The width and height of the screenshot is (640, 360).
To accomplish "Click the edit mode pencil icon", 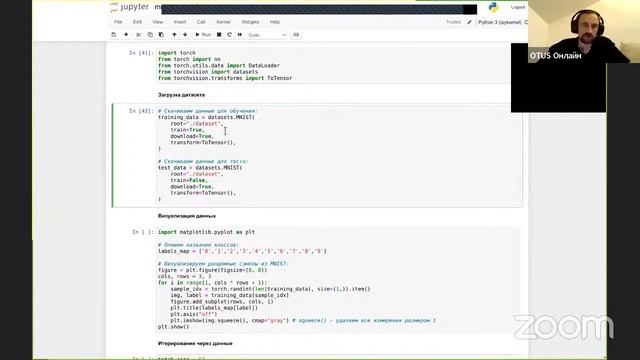I will tap(469, 22).
